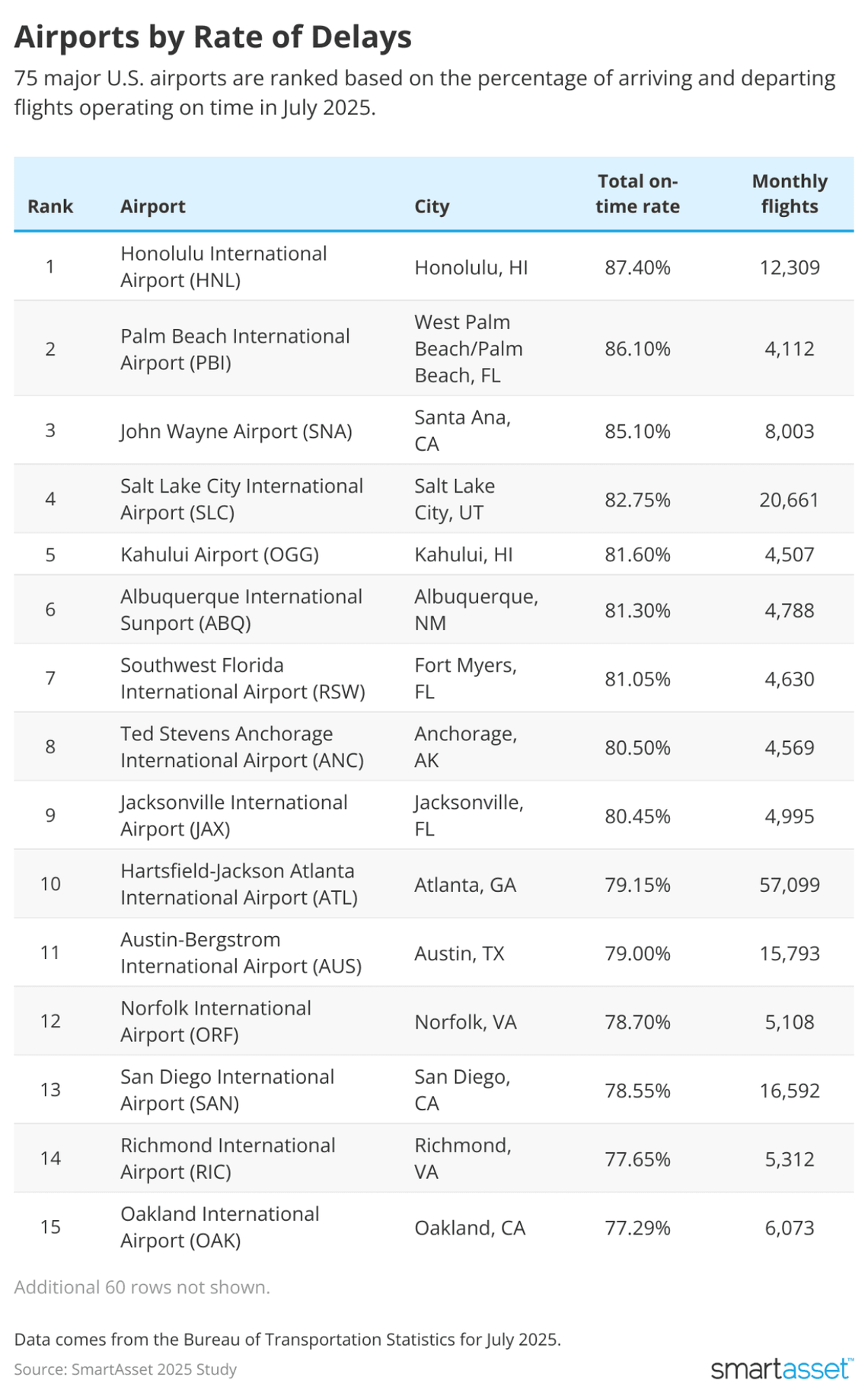Click the 'Additional 60 rows not shown' note

pos(142,1287)
